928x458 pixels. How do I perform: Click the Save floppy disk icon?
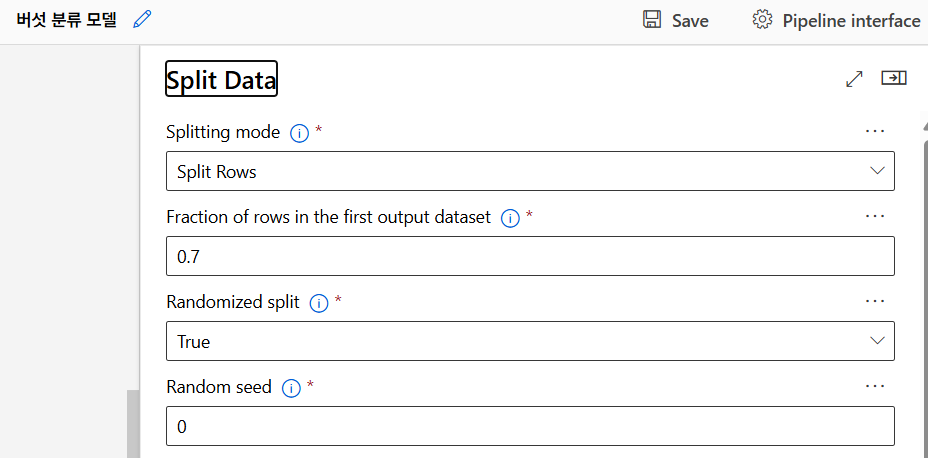coord(652,20)
